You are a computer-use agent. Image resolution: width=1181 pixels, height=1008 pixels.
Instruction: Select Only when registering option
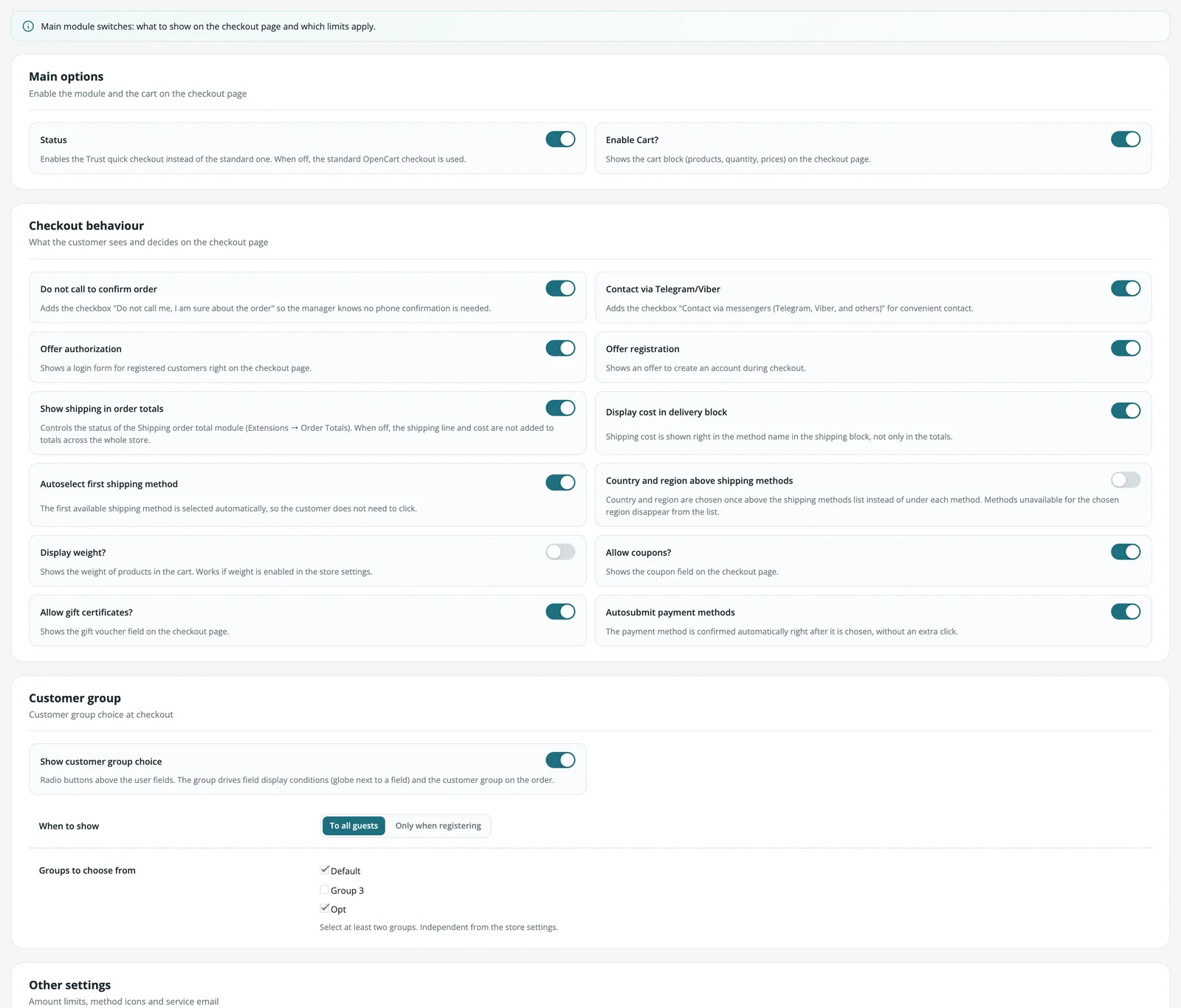click(x=438, y=826)
